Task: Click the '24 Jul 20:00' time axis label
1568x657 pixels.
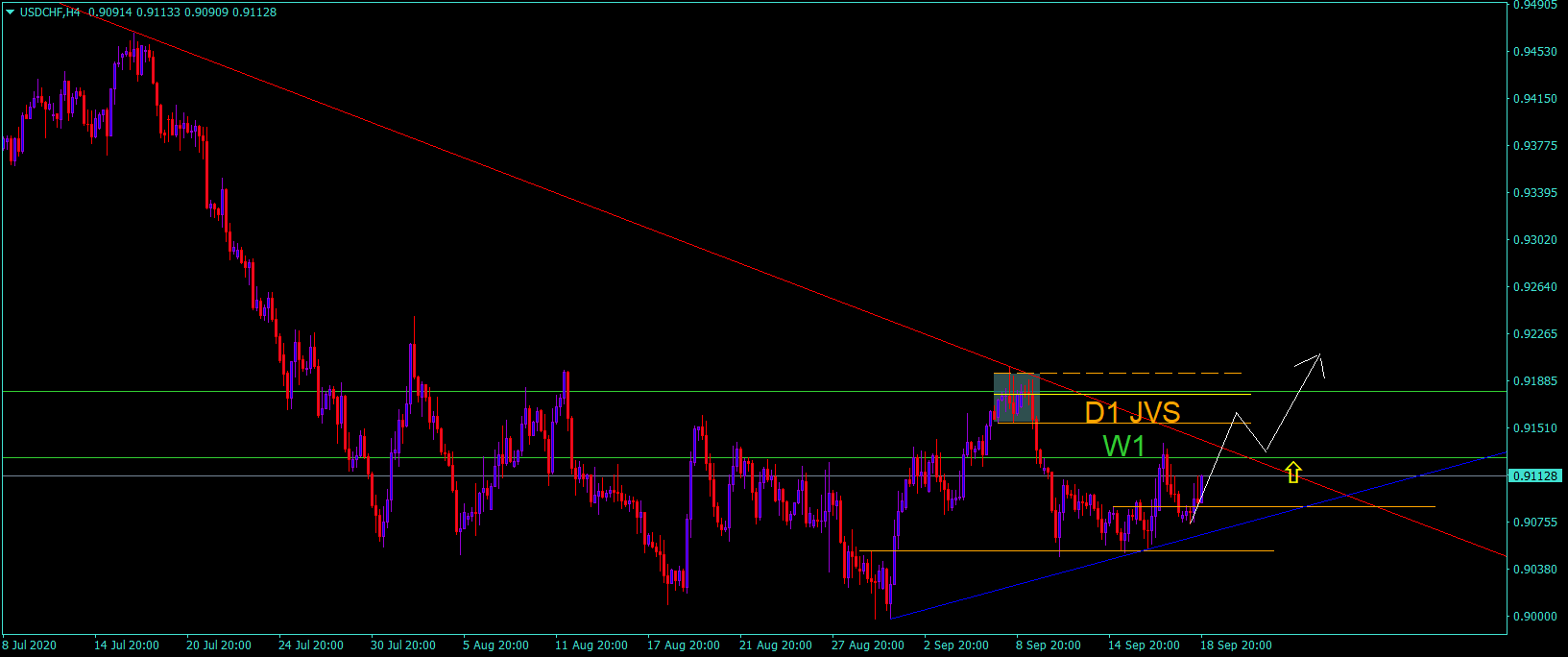Action: pyautogui.click(x=311, y=645)
